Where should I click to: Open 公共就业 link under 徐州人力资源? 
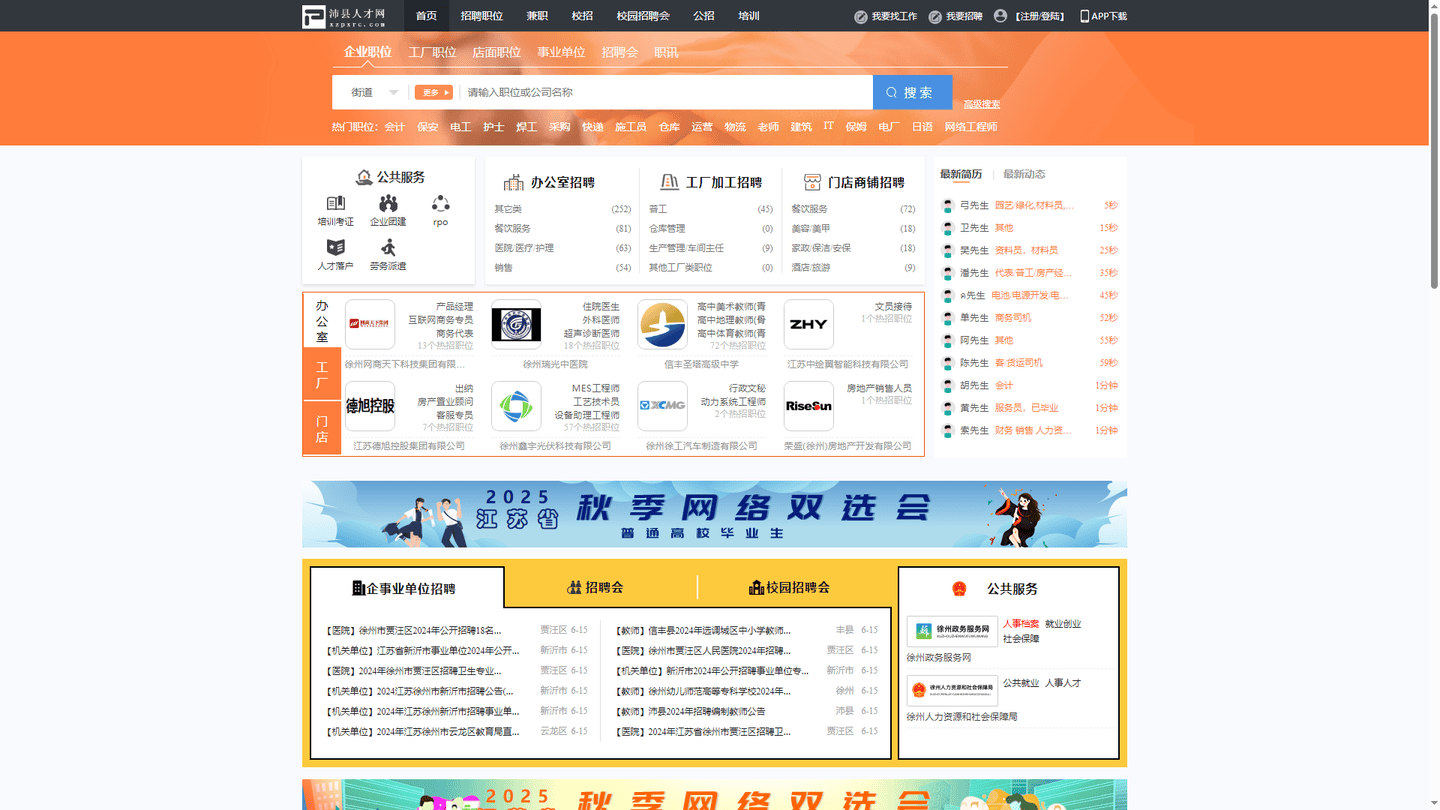click(1021, 683)
